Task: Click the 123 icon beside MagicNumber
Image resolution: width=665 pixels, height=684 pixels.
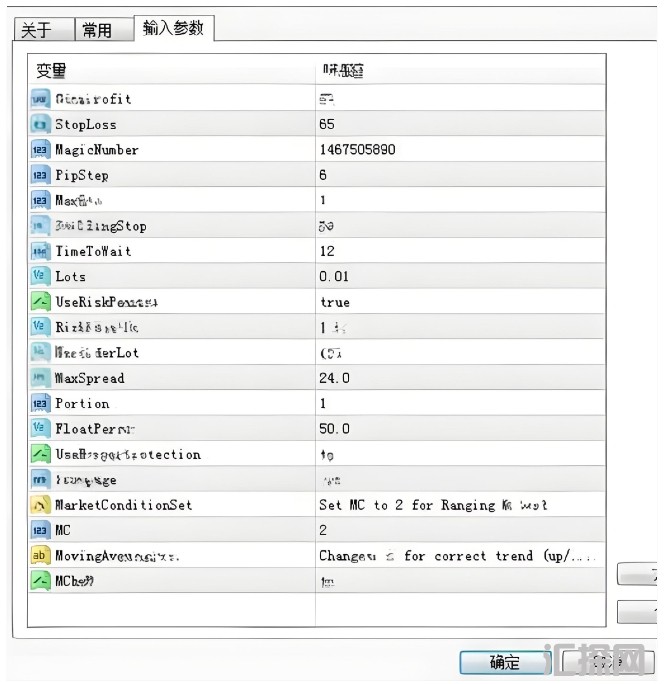Action: tap(40, 150)
